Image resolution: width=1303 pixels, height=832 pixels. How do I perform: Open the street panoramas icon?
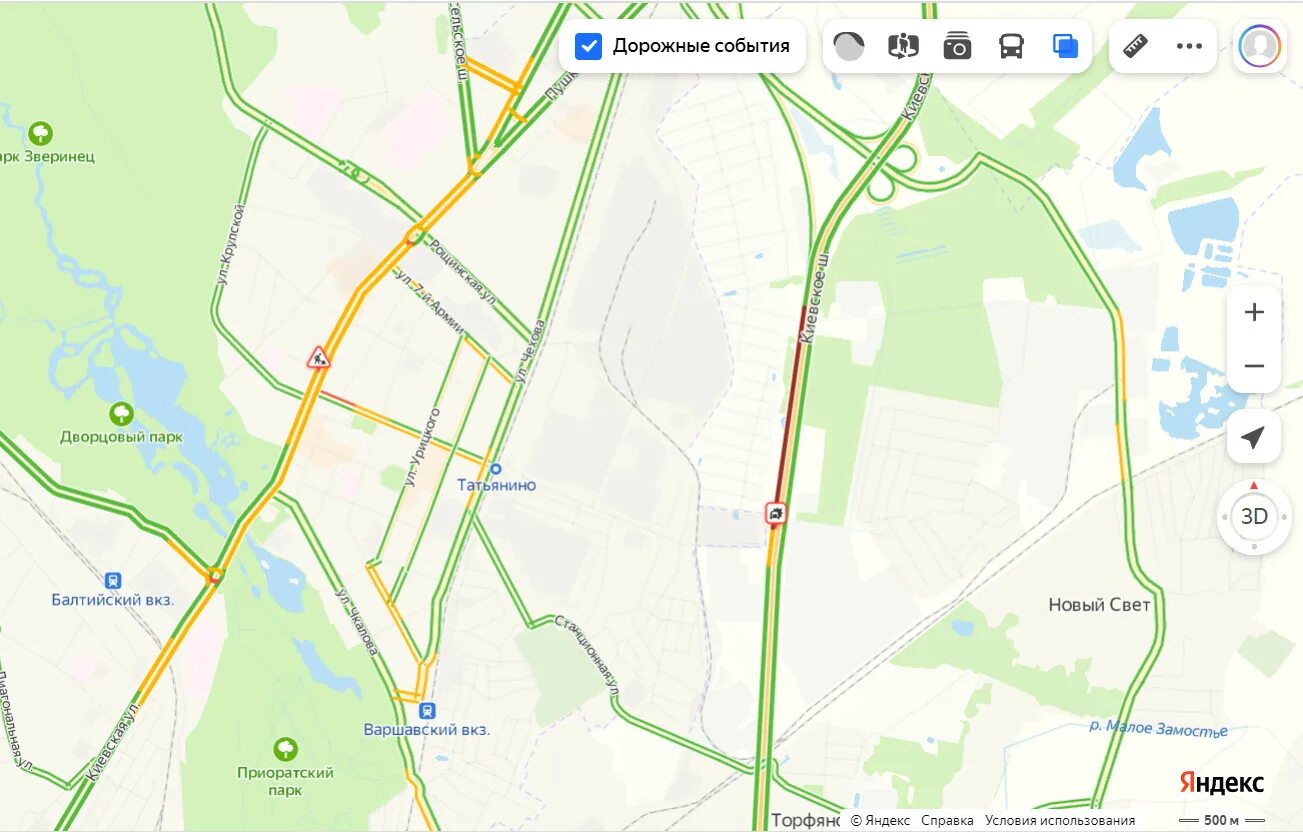[x=903, y=46]
